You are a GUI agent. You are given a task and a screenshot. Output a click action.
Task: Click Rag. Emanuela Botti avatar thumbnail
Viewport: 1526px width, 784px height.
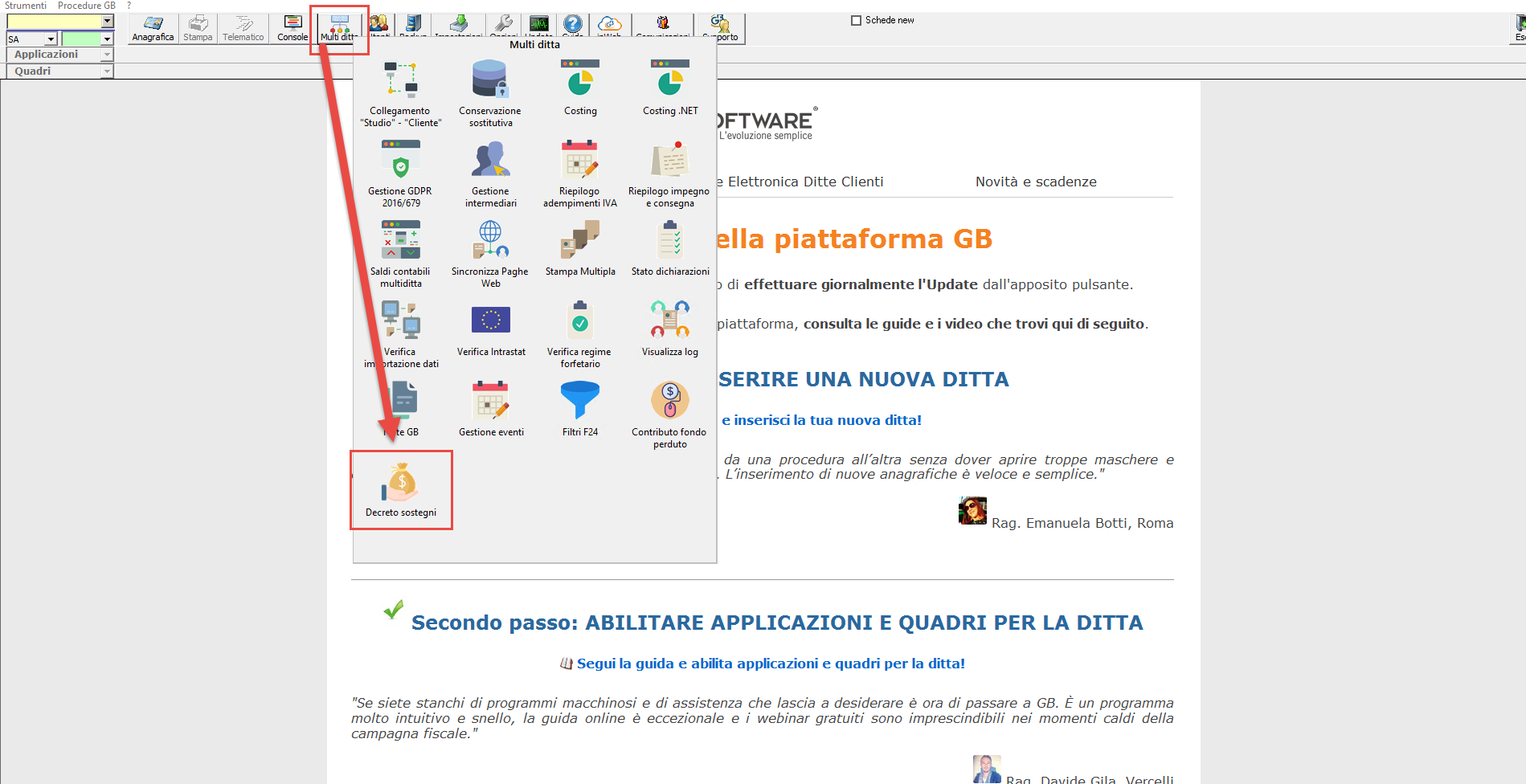pyautogui.click(x=972, y=510)
